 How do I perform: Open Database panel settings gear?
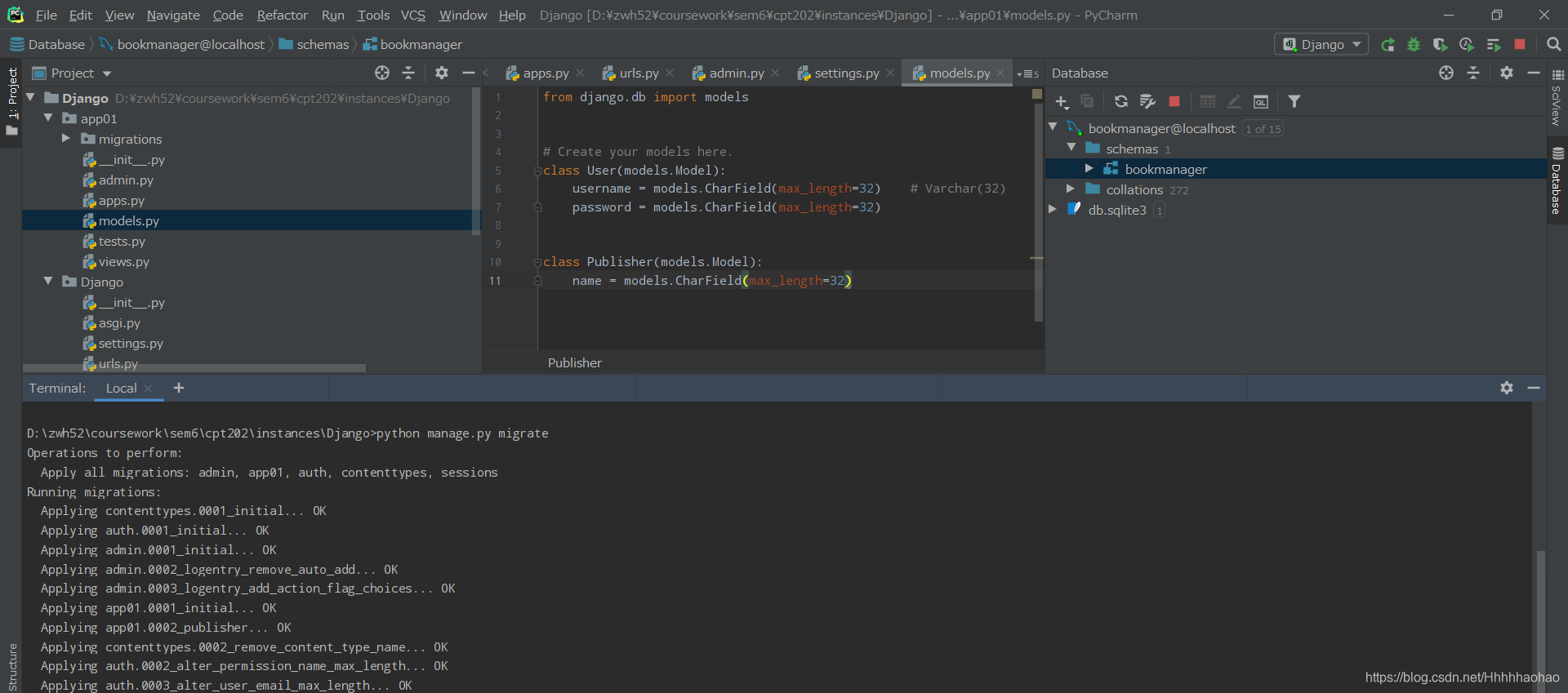coord(1507,73)
